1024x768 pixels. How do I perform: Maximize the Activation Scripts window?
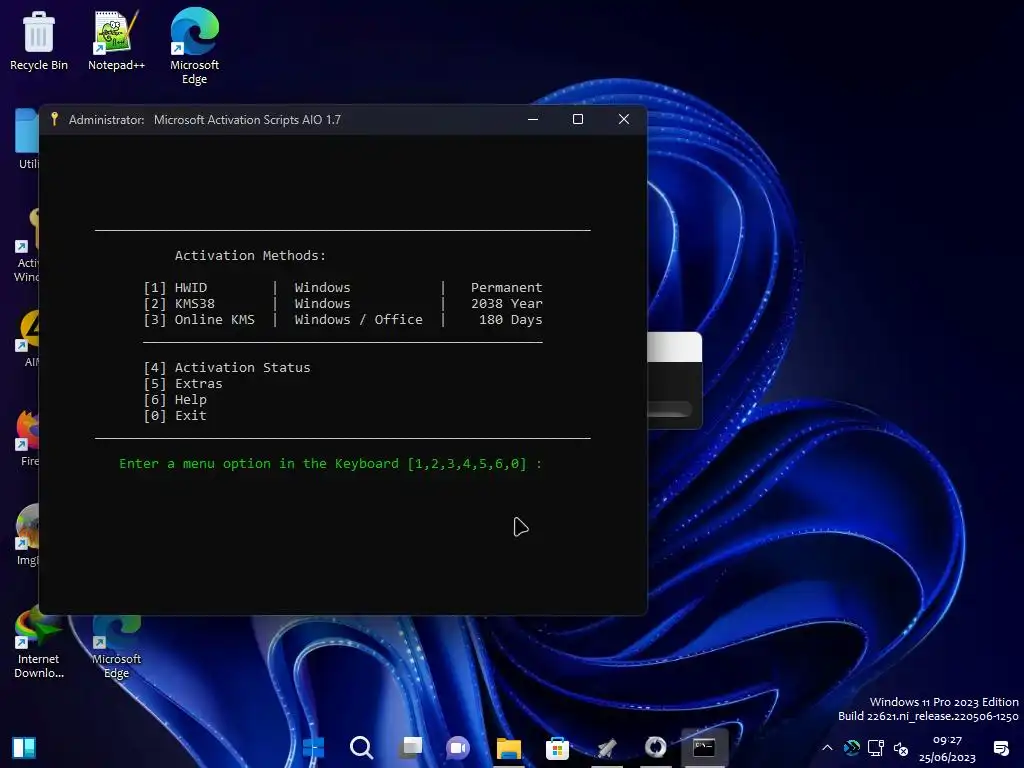tap(578, 119)
